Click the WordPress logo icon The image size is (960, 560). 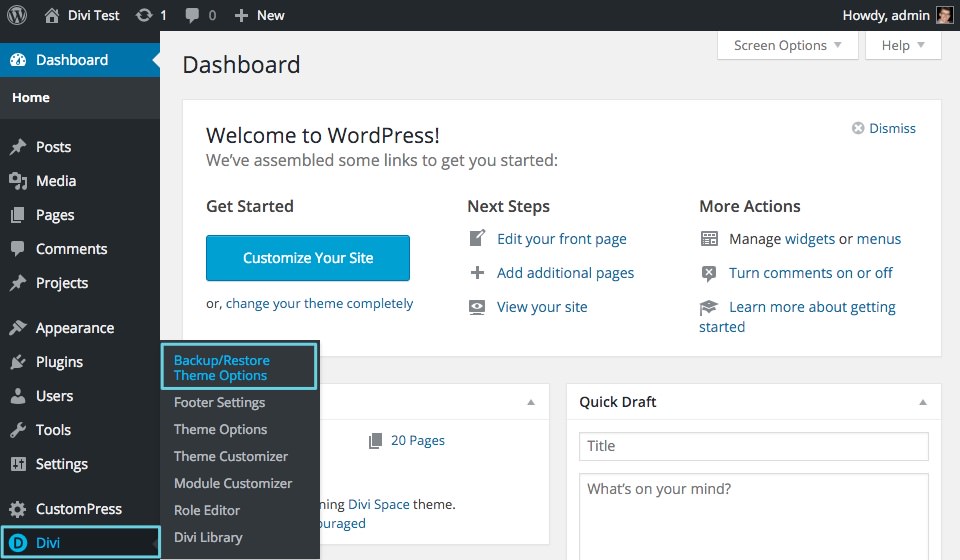tap(17, 15)
